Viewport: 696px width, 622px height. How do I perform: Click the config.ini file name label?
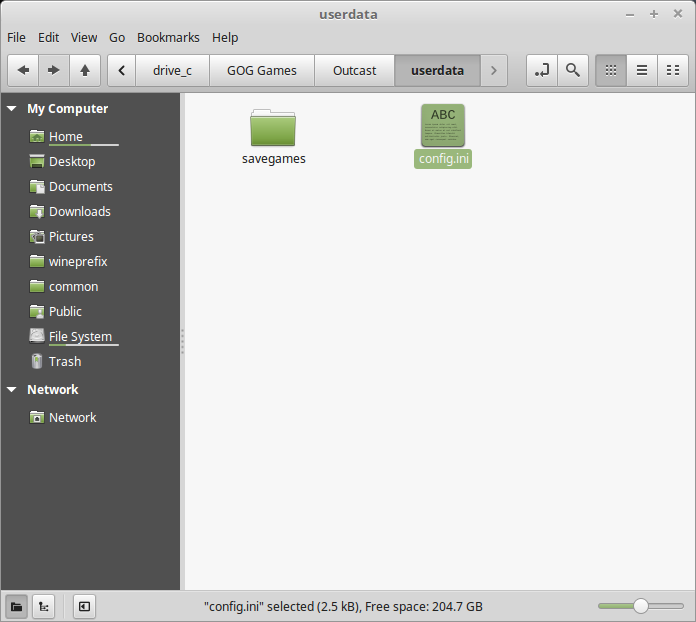coord(443,159)
